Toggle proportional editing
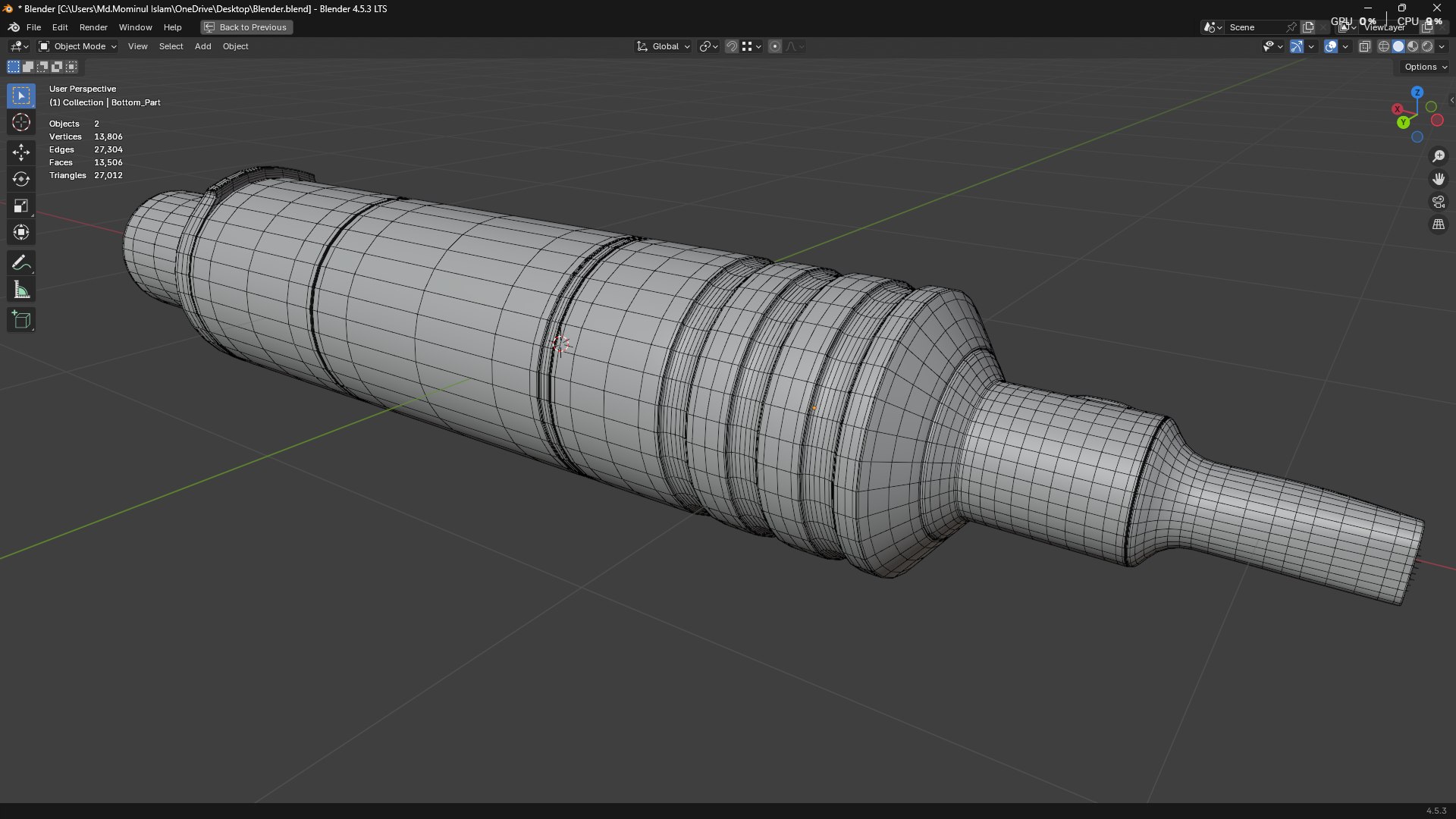The height and width of the screenshot is (819, 1456). point(774,46)
